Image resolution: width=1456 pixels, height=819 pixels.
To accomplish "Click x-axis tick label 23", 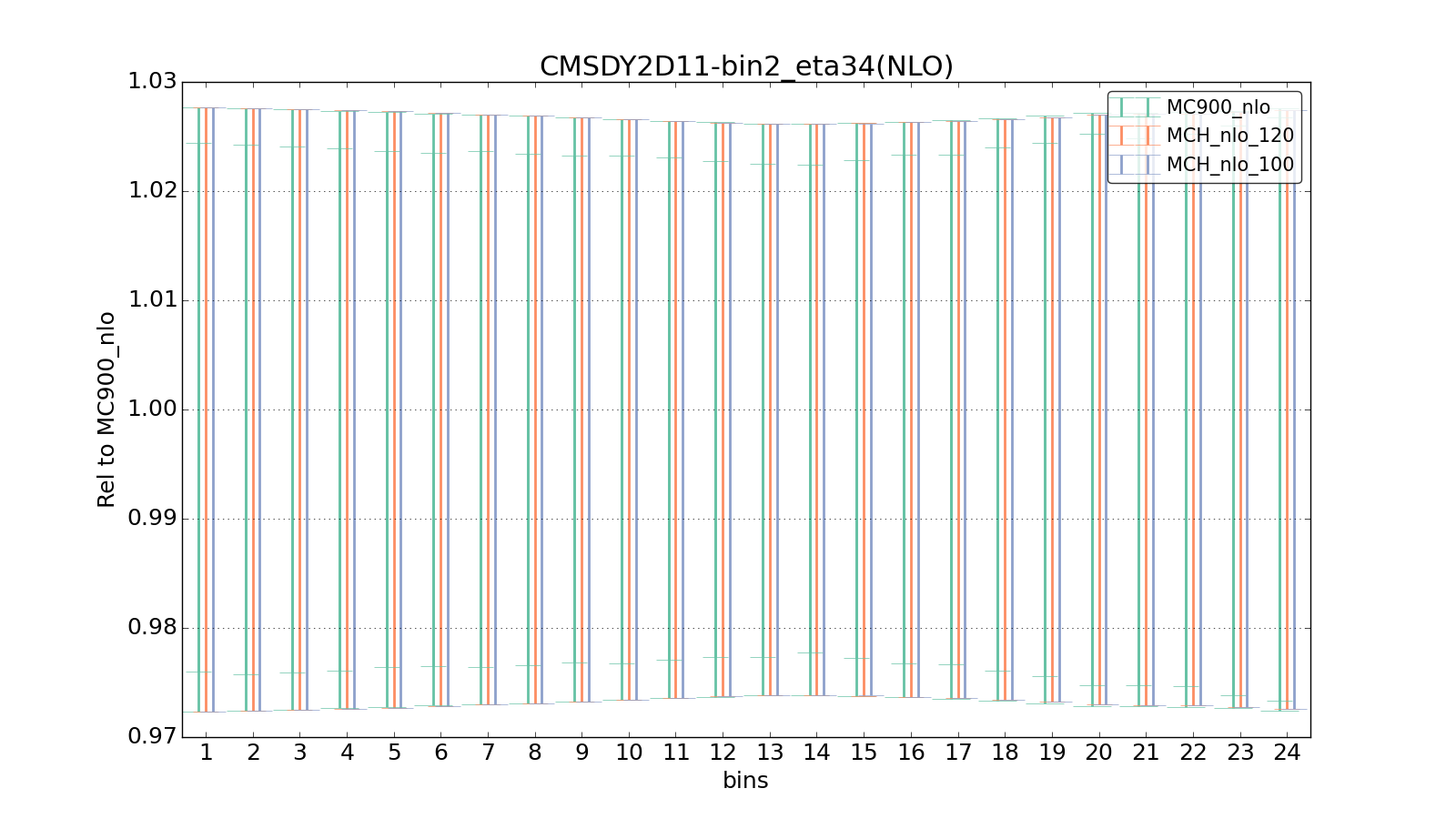I will tap(1240, 753).
